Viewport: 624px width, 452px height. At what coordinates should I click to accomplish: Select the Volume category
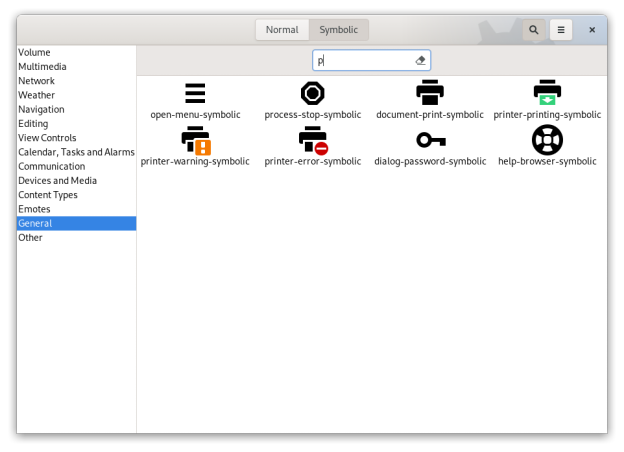[34, 52]
